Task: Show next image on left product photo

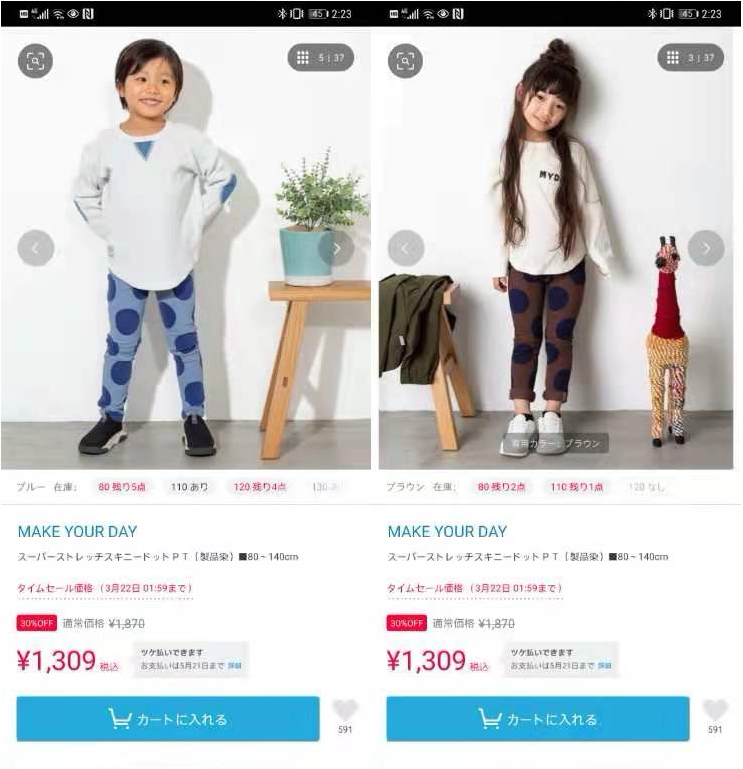Action: click(336, 248)
